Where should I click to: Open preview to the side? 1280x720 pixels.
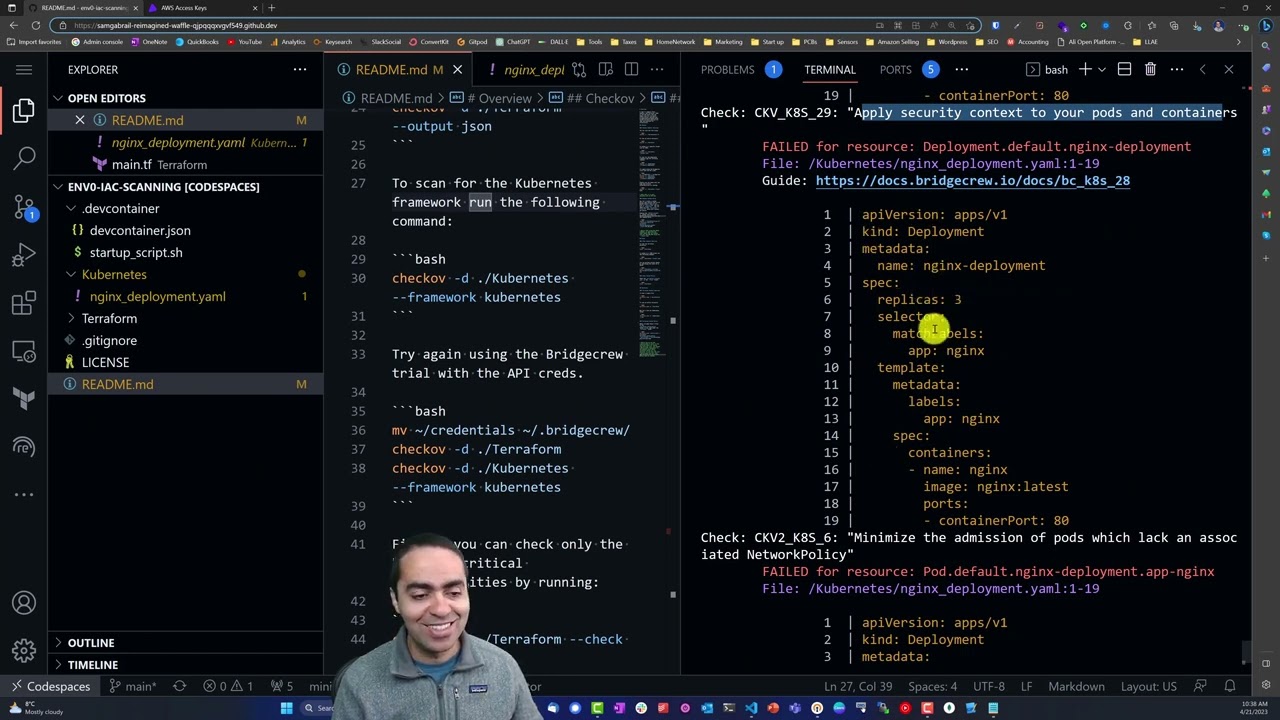[605, 69]
